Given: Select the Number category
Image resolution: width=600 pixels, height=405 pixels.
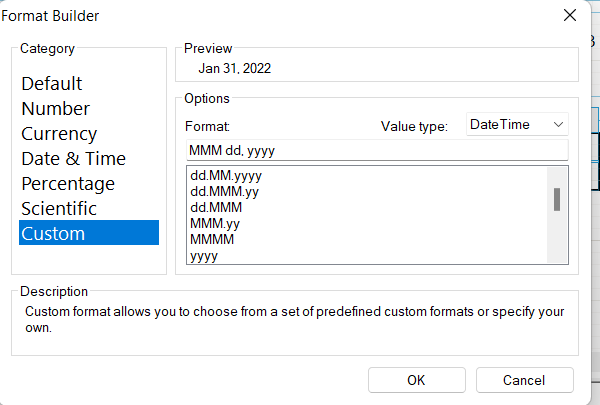Looking at the screenshot, I should click(x=56, y=109).
